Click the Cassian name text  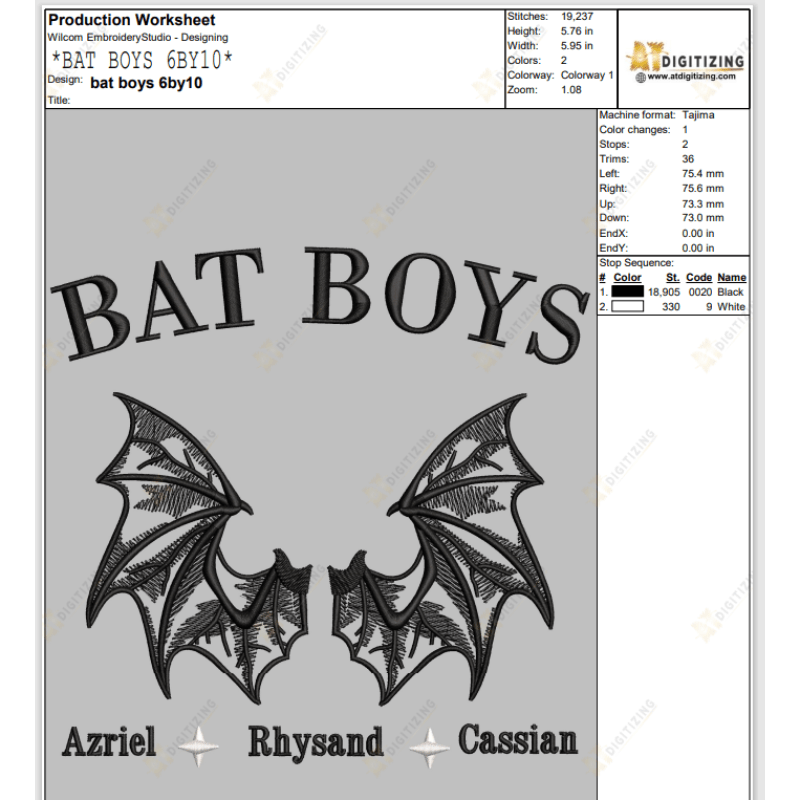518,739
